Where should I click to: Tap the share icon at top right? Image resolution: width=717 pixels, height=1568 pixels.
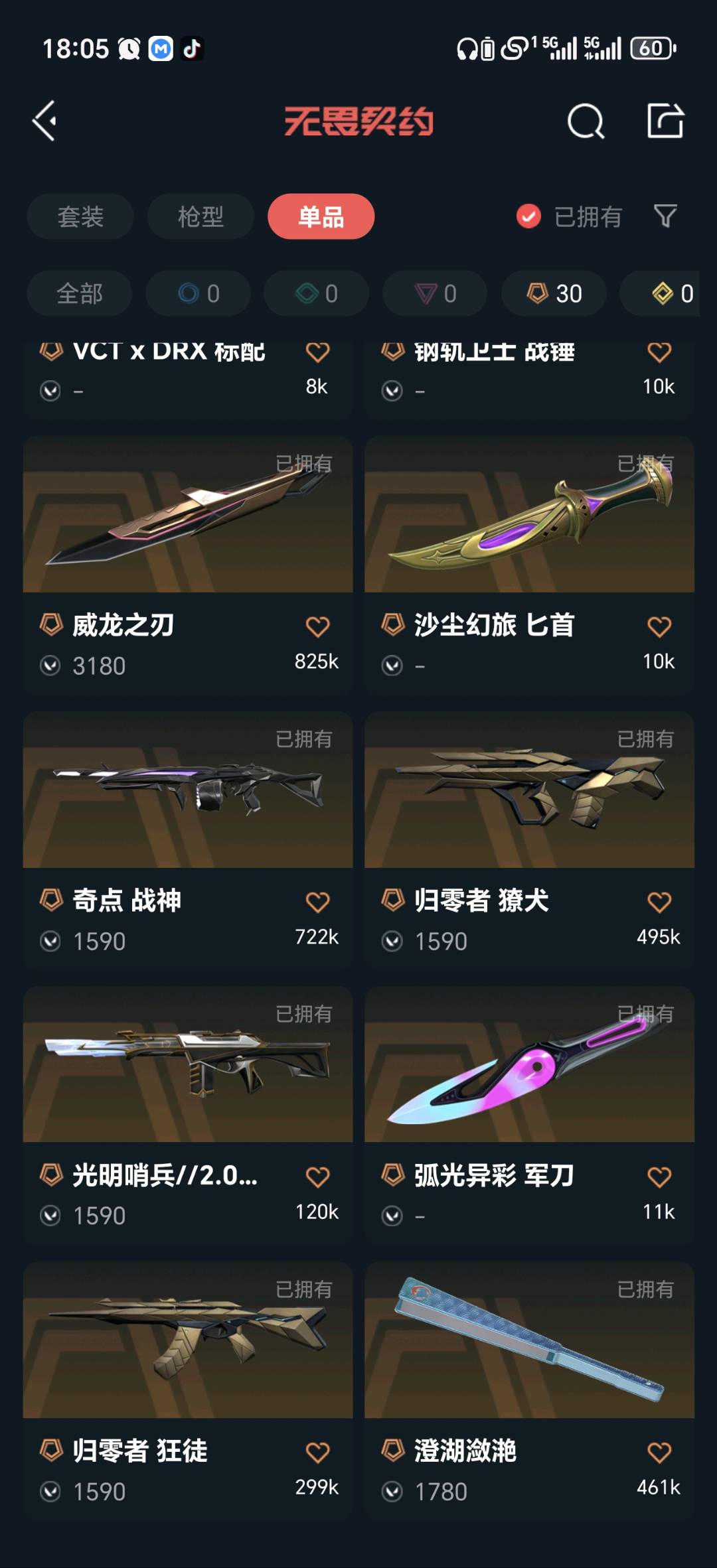[665, 121]
